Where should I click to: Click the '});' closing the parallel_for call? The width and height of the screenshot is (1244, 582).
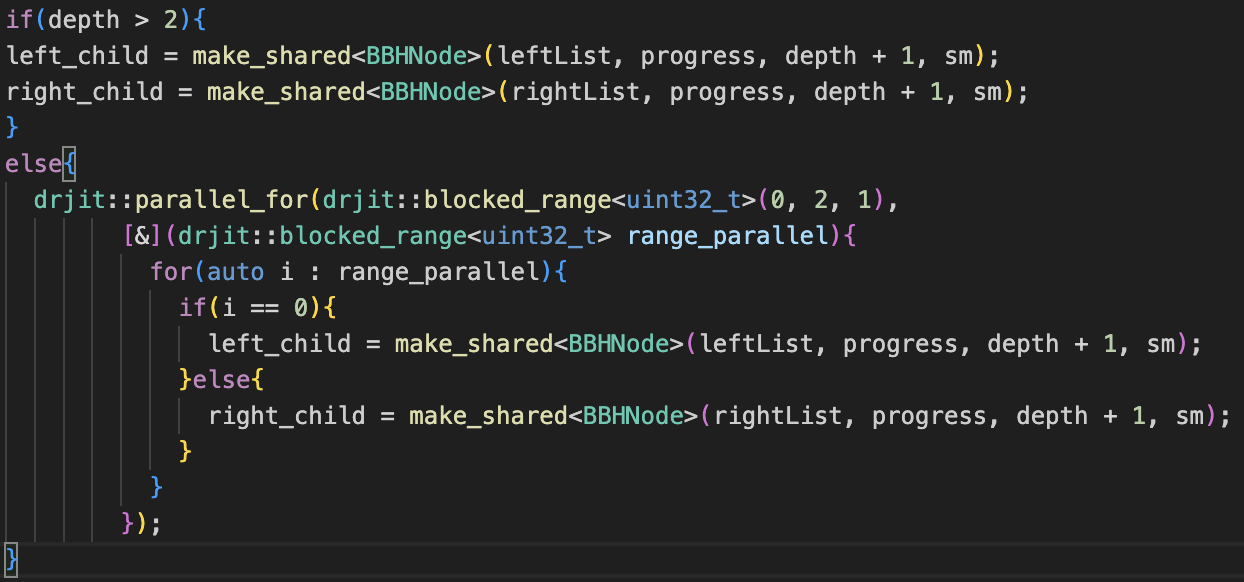coord(142,523)
